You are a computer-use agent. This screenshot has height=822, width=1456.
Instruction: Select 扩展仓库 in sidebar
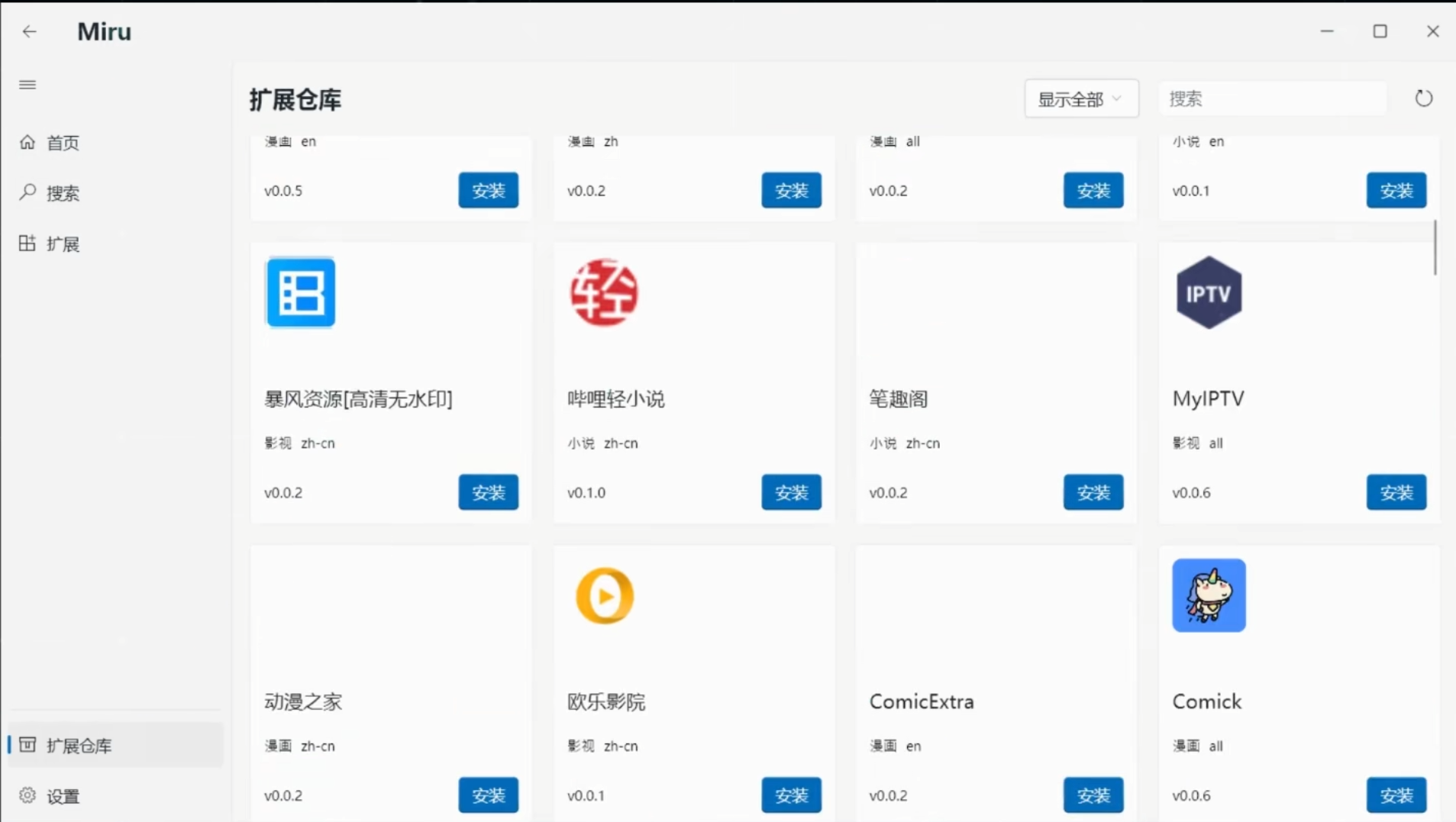(x=79, y=746)
